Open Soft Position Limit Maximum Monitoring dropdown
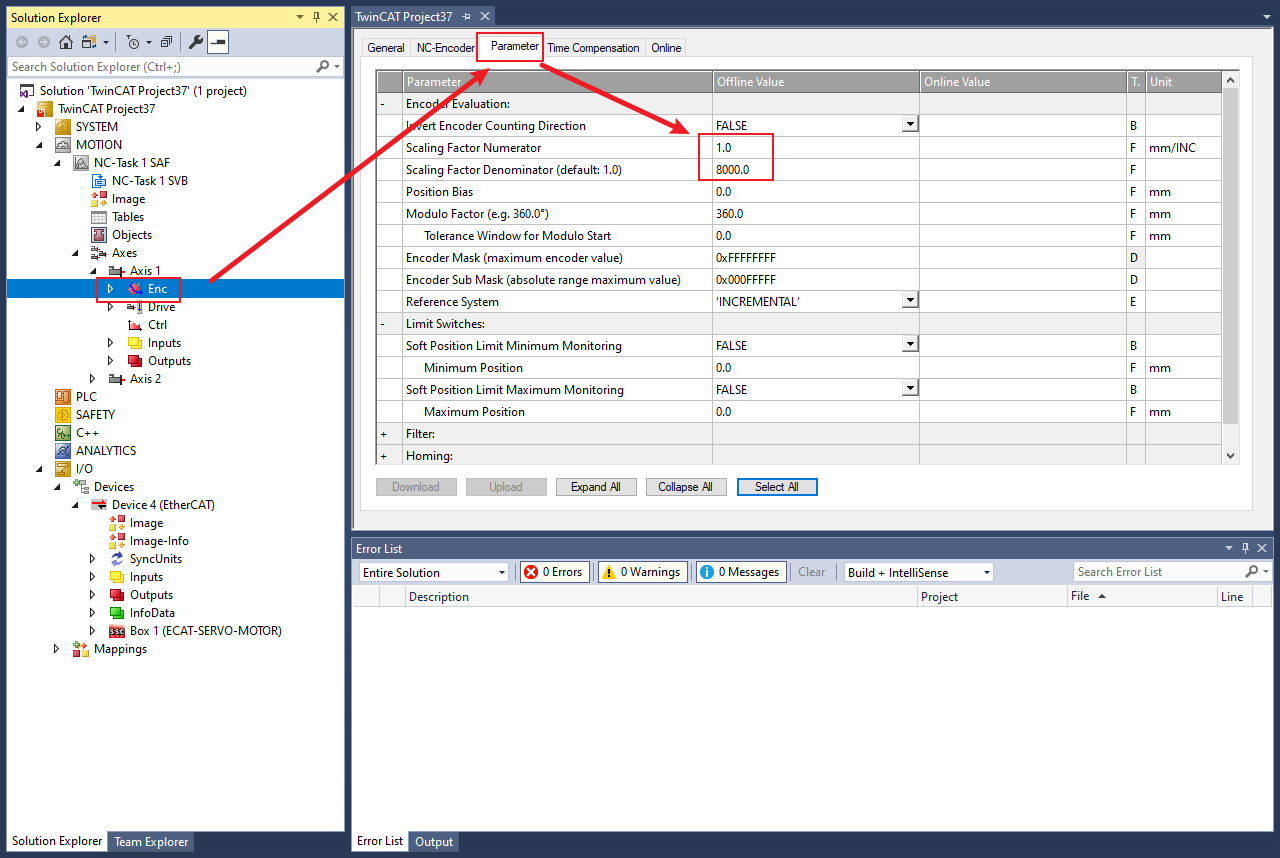Viewport: 1280px width, 858px height. click(x=910, y=389)
